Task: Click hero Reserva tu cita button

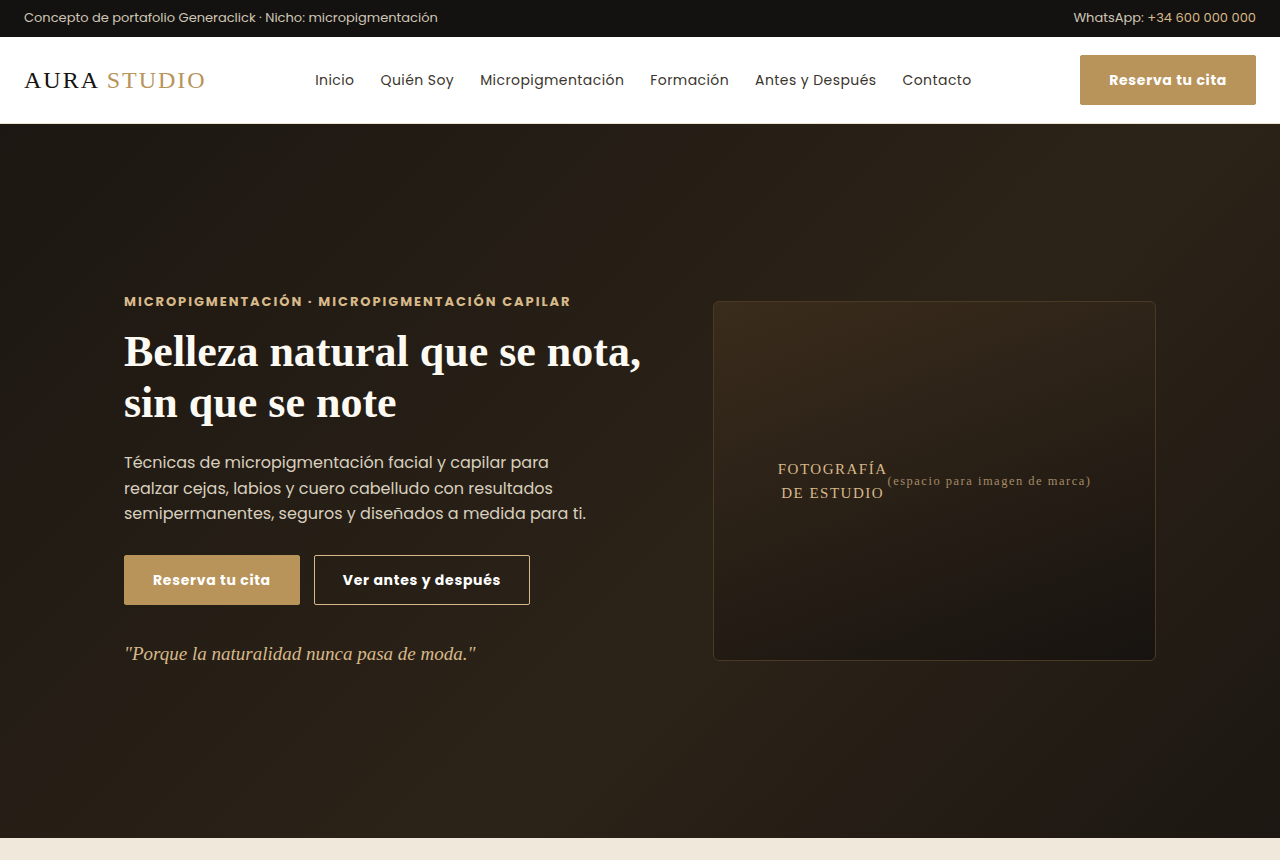Action: pyautogui.click(x=212, y=580)
